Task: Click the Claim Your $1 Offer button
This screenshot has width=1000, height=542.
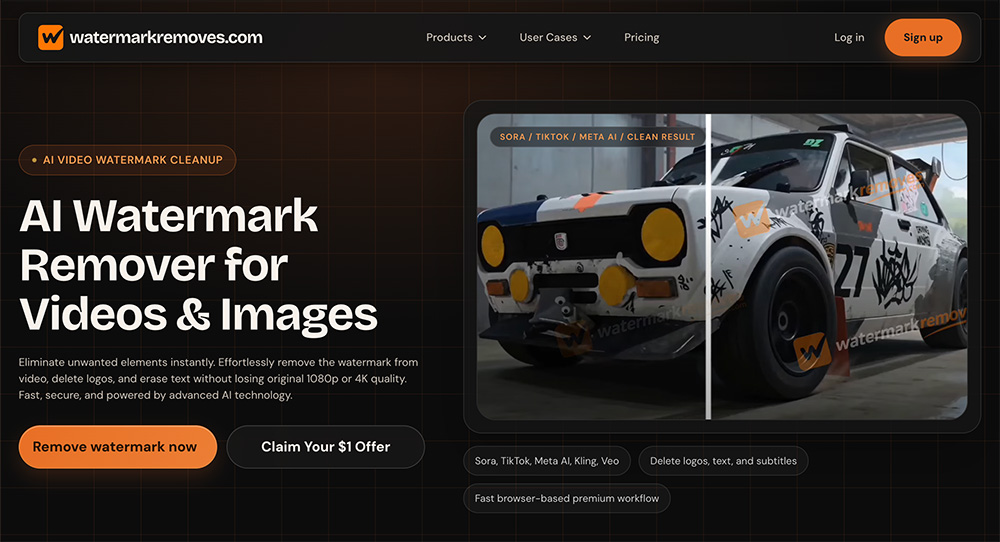Action: 325,447
